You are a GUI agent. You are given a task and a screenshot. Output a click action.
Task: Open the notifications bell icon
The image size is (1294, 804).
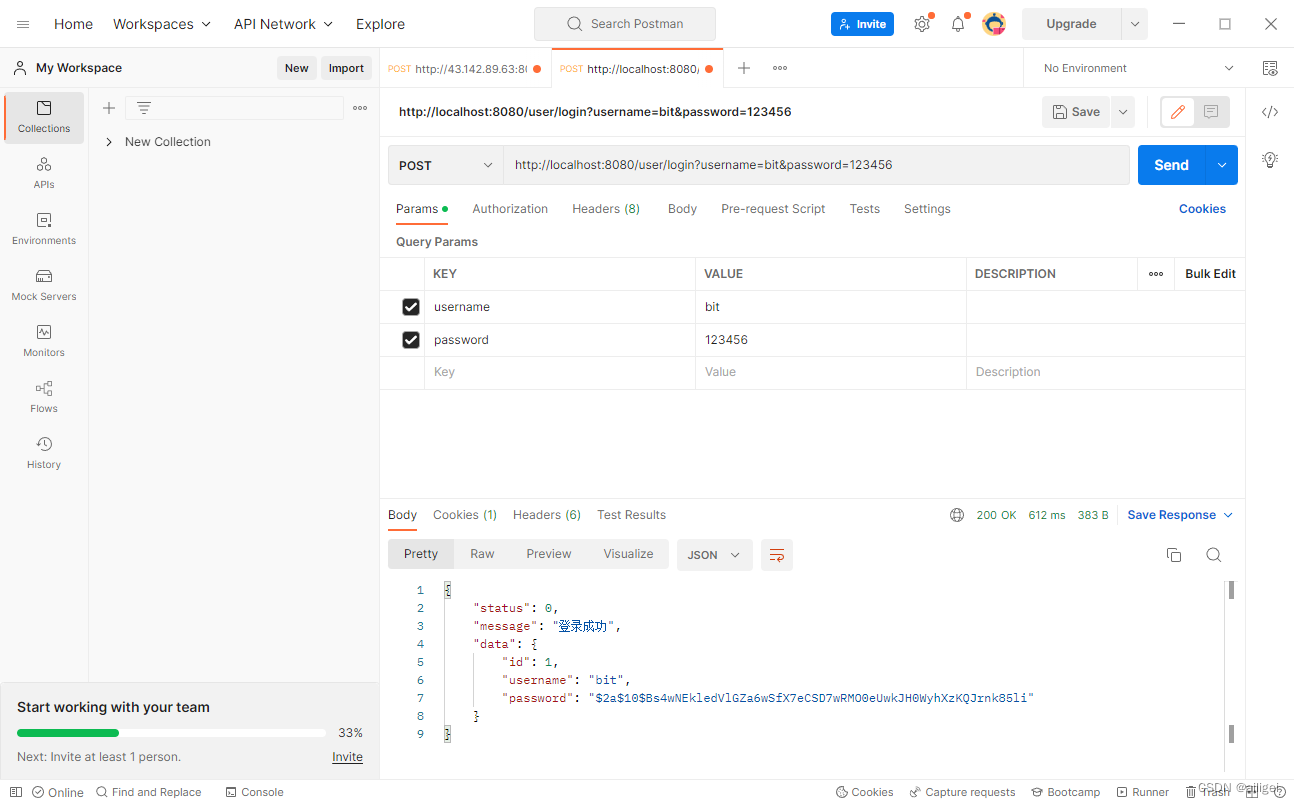958,24
